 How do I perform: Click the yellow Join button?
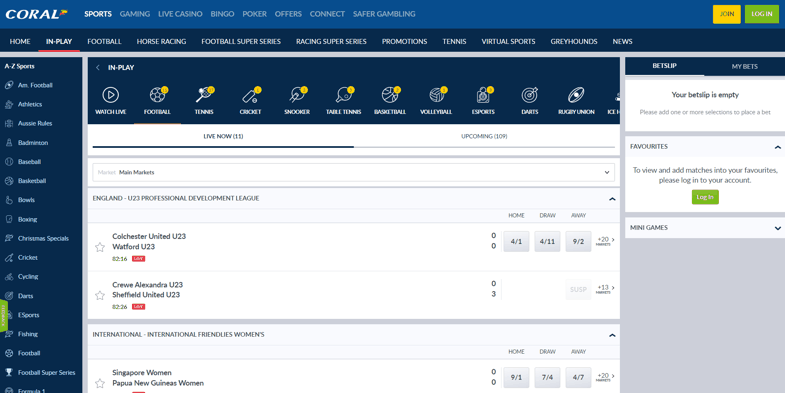(726, 14)
